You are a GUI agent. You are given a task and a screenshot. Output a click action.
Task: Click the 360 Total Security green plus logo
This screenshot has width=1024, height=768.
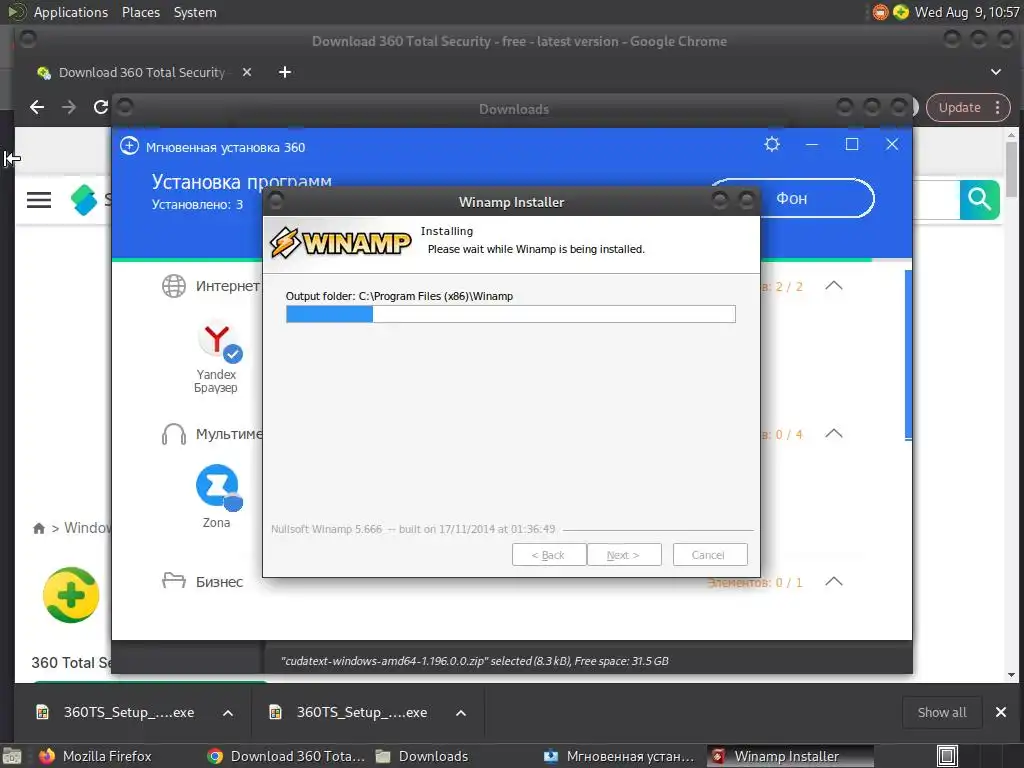(71, 595)
